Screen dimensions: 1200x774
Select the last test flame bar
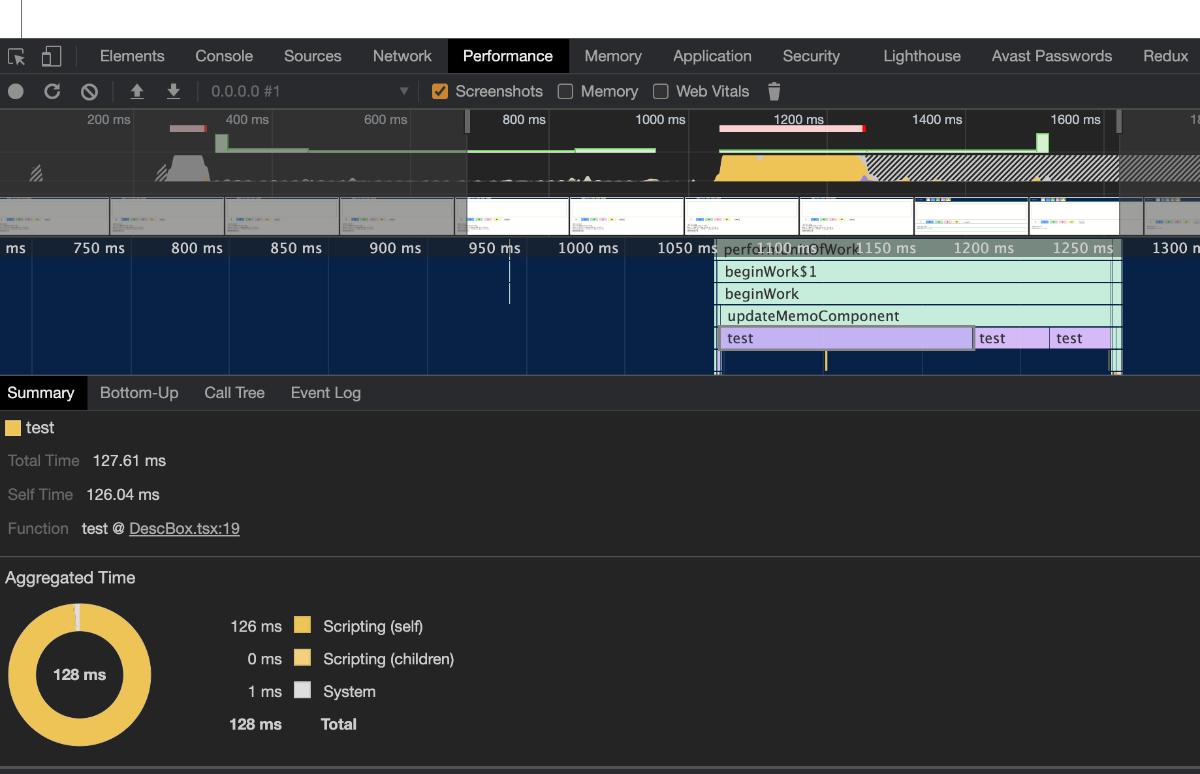(x=1080, y=338)
